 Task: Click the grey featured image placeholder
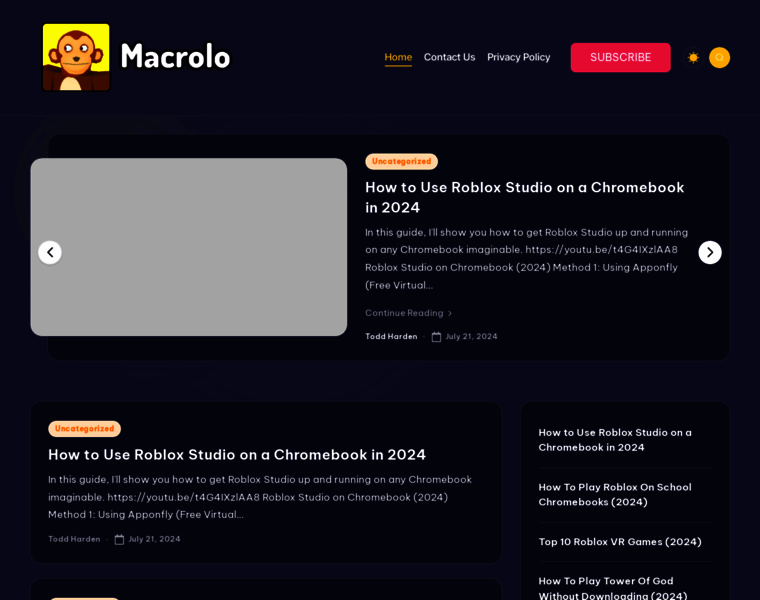coord(189,247)
